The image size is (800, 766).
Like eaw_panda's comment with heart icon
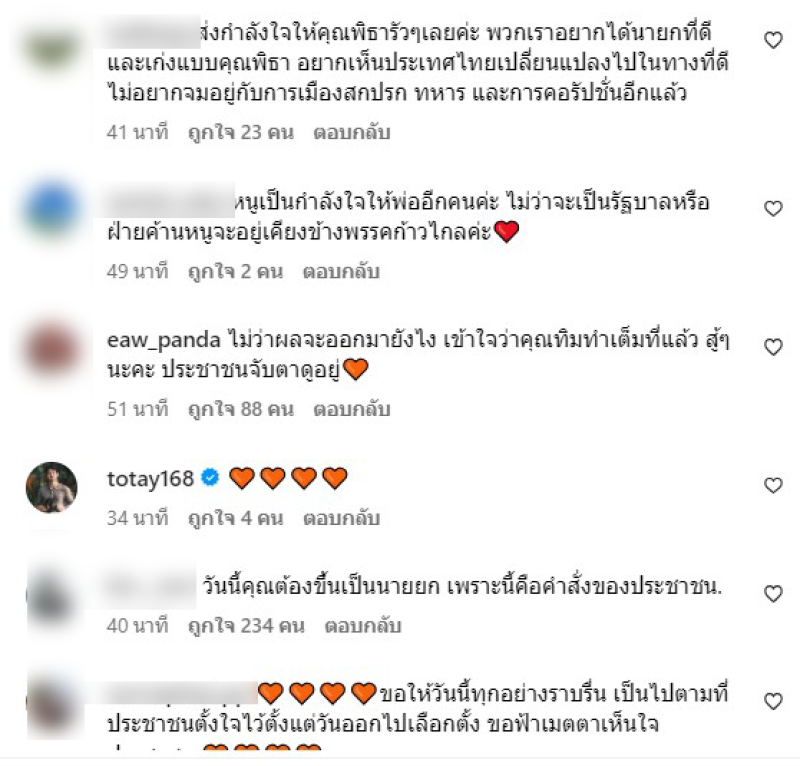pyautogui.click(x=773, y=347)
